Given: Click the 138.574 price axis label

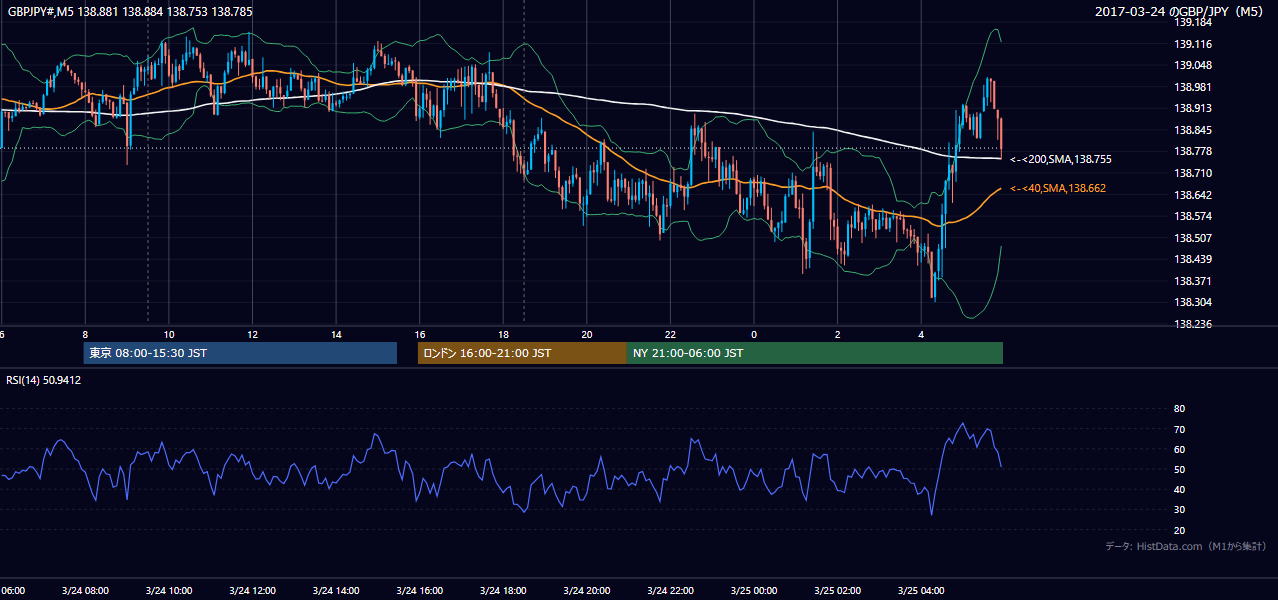Looking at the screenshot, I should pyautogui.click(x=1193, y=216).
